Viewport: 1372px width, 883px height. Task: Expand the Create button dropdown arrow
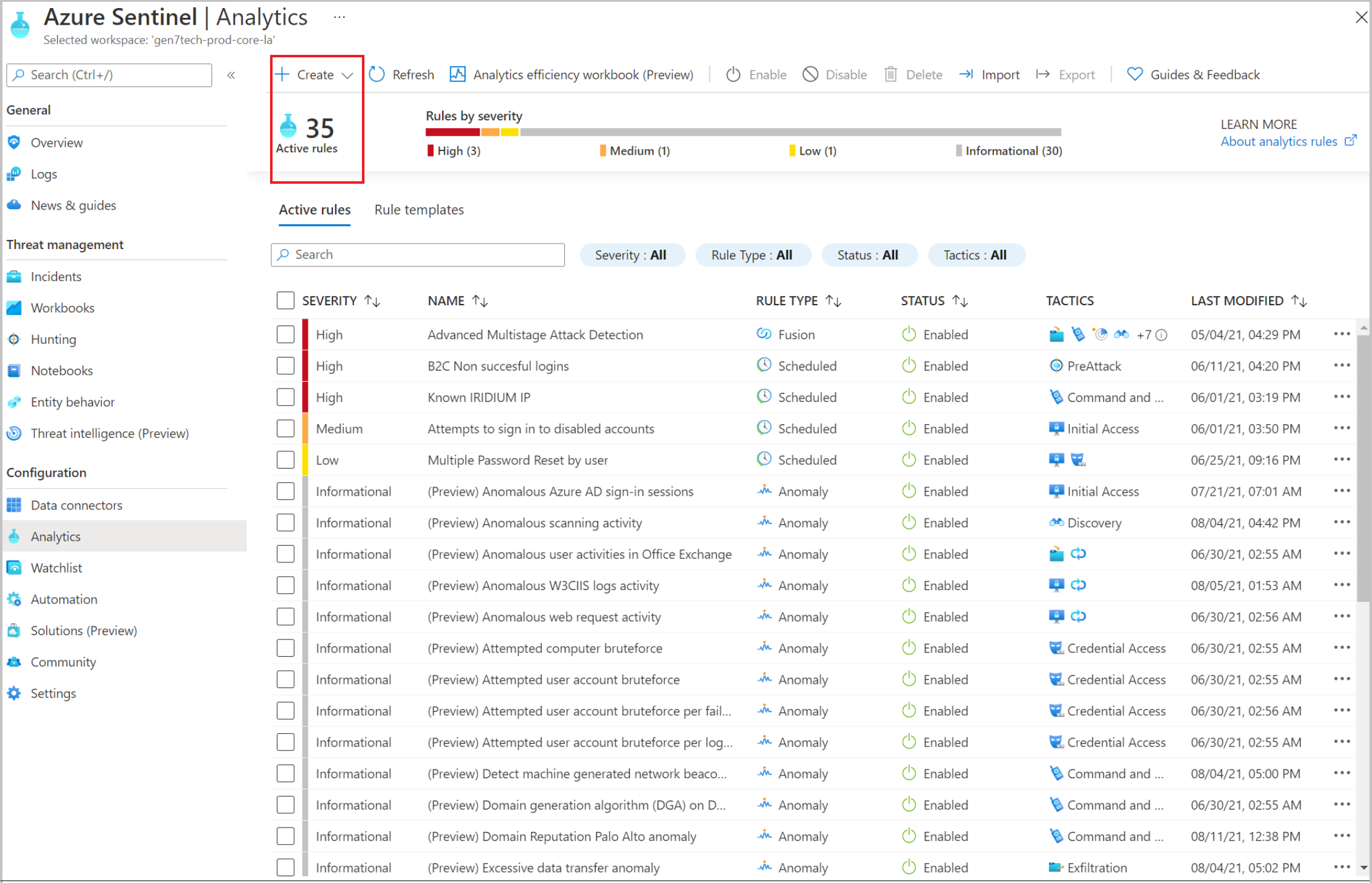tap(348, 75)
